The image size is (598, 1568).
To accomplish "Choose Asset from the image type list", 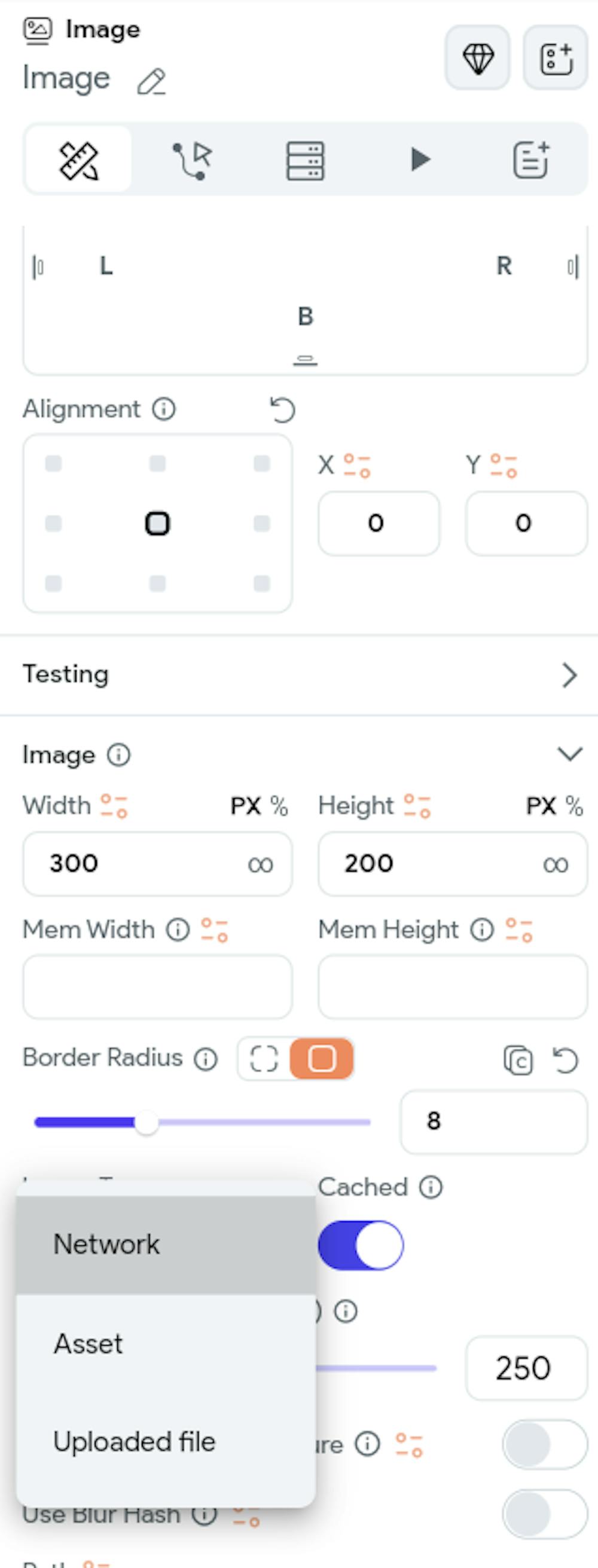I will (89, 1343).
